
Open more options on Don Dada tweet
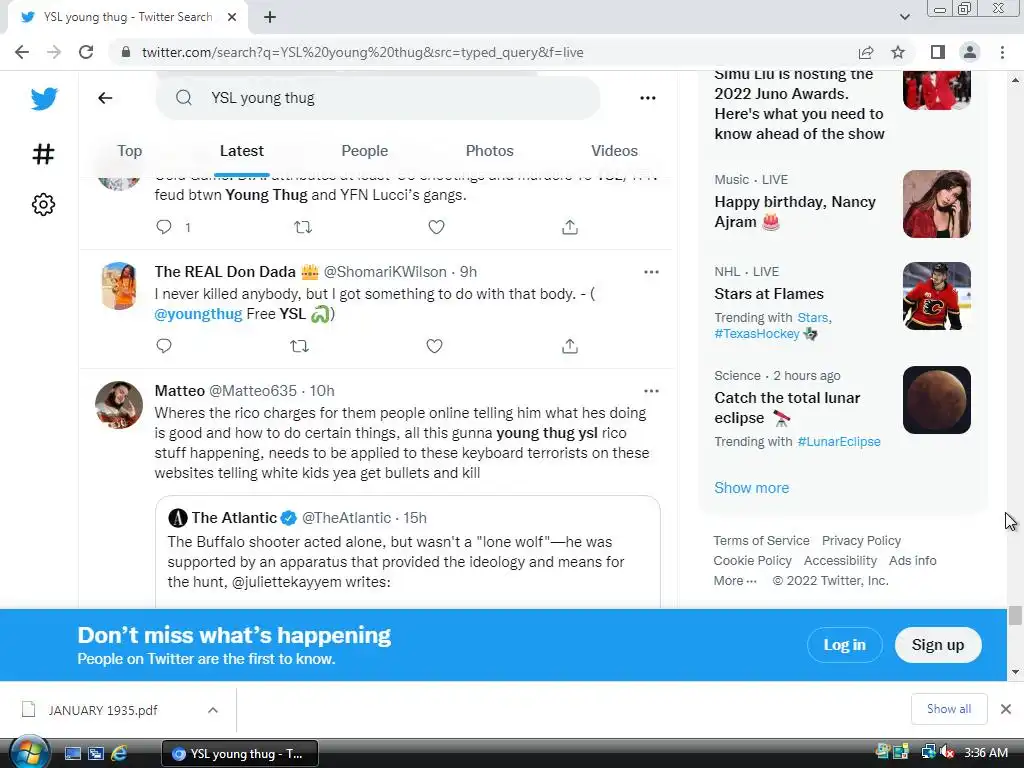click(x=651, y=272)
